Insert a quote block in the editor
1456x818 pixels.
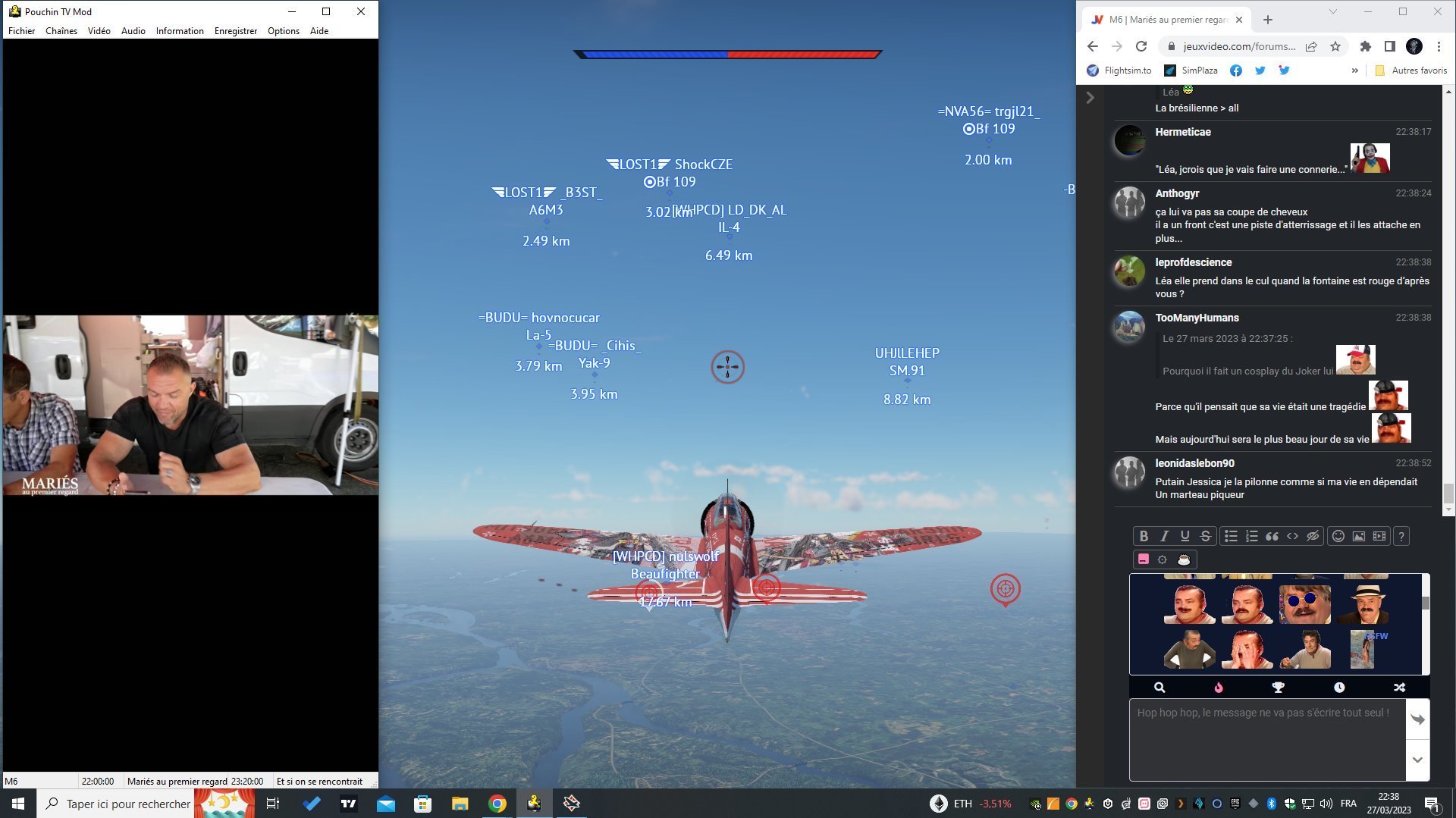pyautogui.click(x=1272, y=536)
